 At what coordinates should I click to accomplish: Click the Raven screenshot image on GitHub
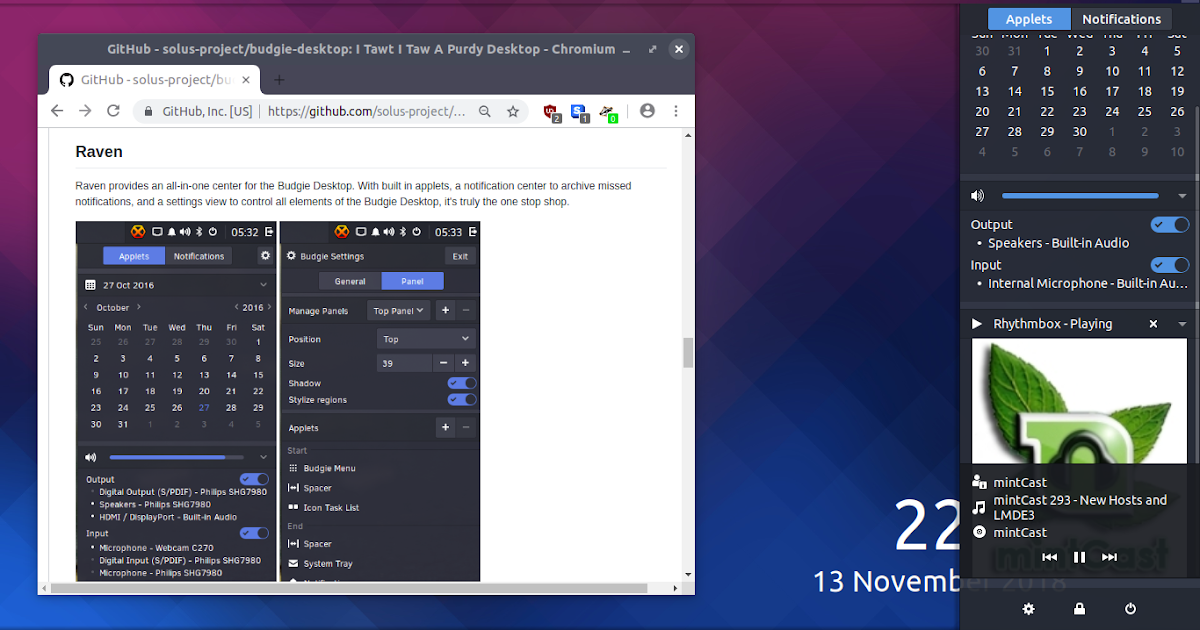278,401
